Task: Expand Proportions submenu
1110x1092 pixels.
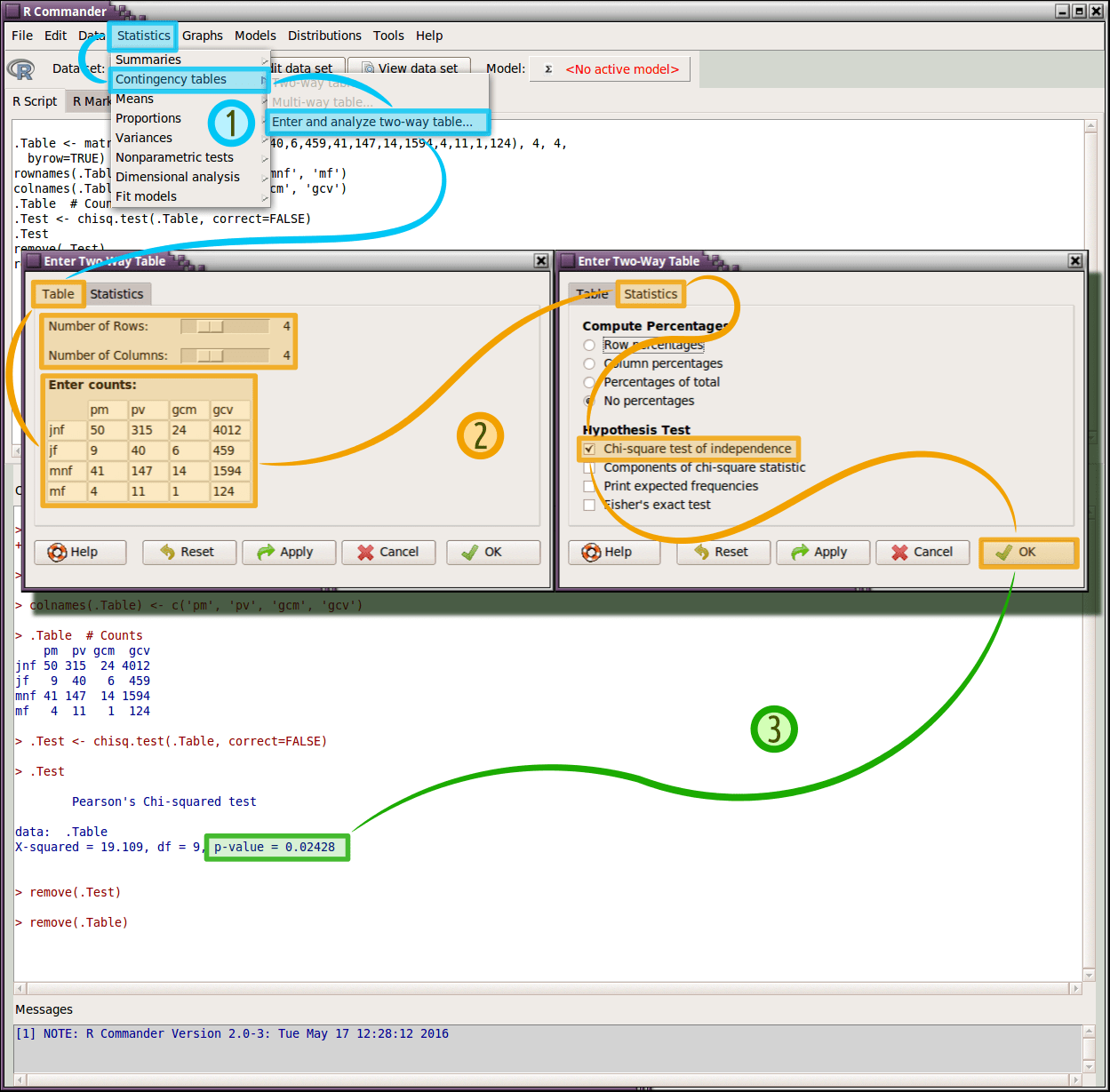Action: pos(190,118)
